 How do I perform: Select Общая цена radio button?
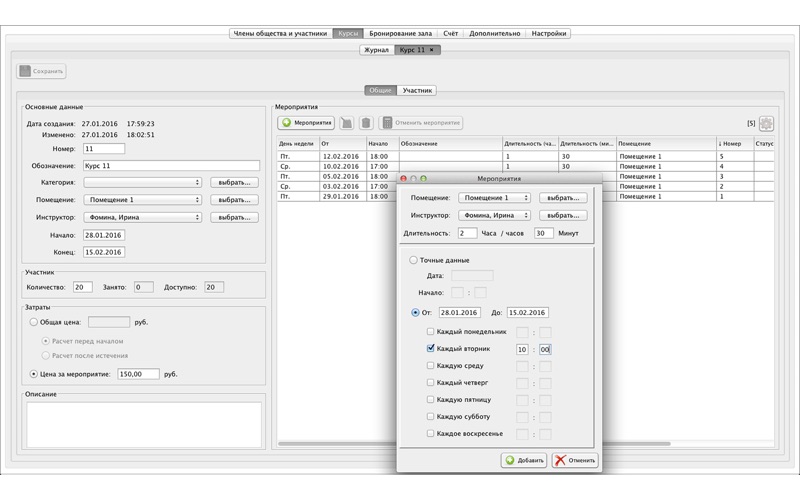(x=34, y=322)
